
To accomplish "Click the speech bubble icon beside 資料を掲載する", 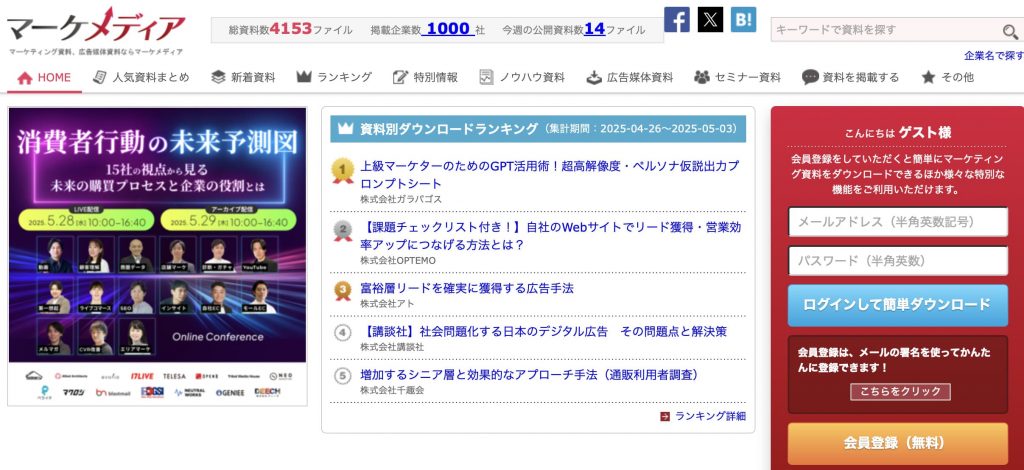I will [810, 77].
